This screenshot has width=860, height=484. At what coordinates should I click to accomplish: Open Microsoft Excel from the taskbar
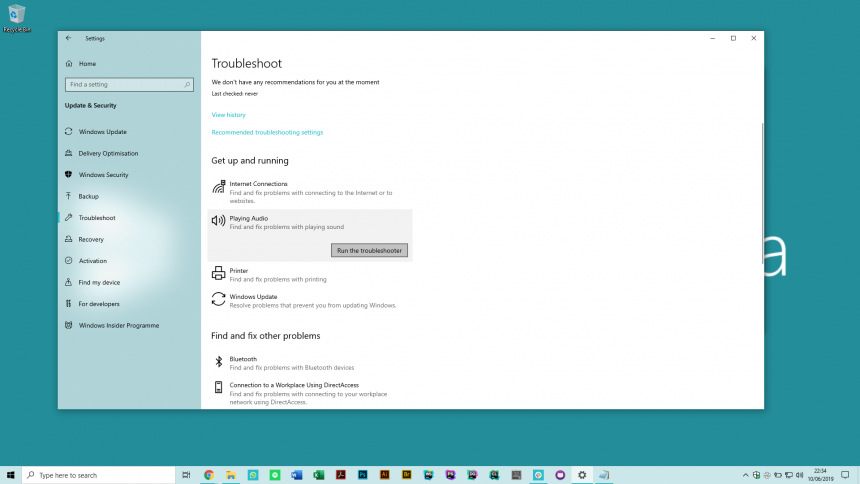[x=319, y=475]
